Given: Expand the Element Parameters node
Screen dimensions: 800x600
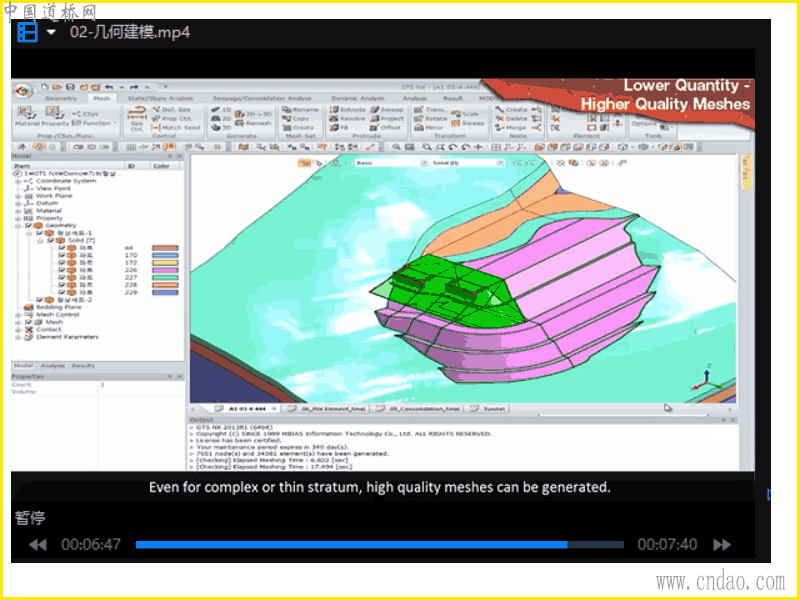Looking at the screenshot, I should [x=18, y=337].
